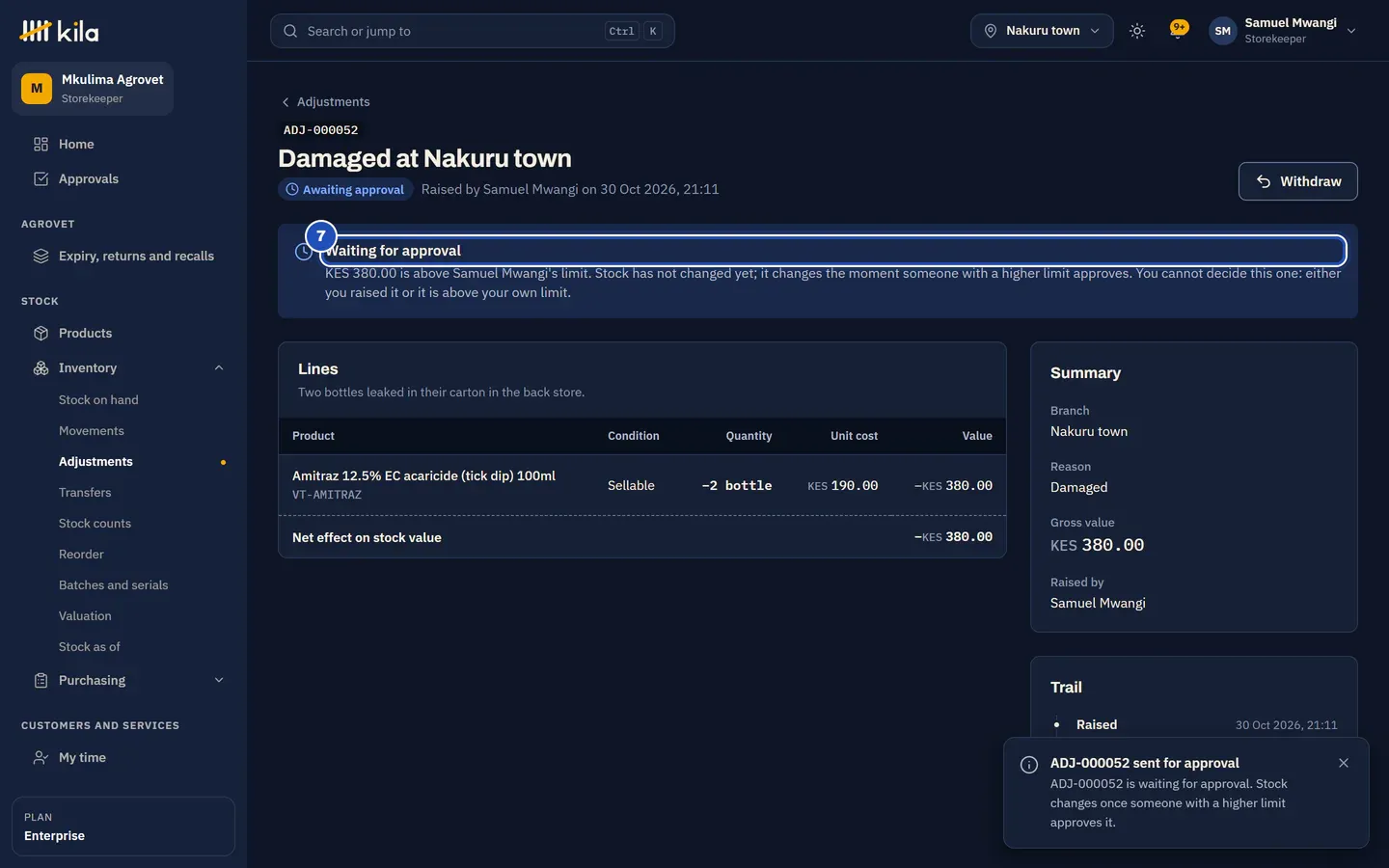This screenshot has height=868, width=1389.
Task: Open the Nakuru town branch selector
Action: [x=1042, y=31]
